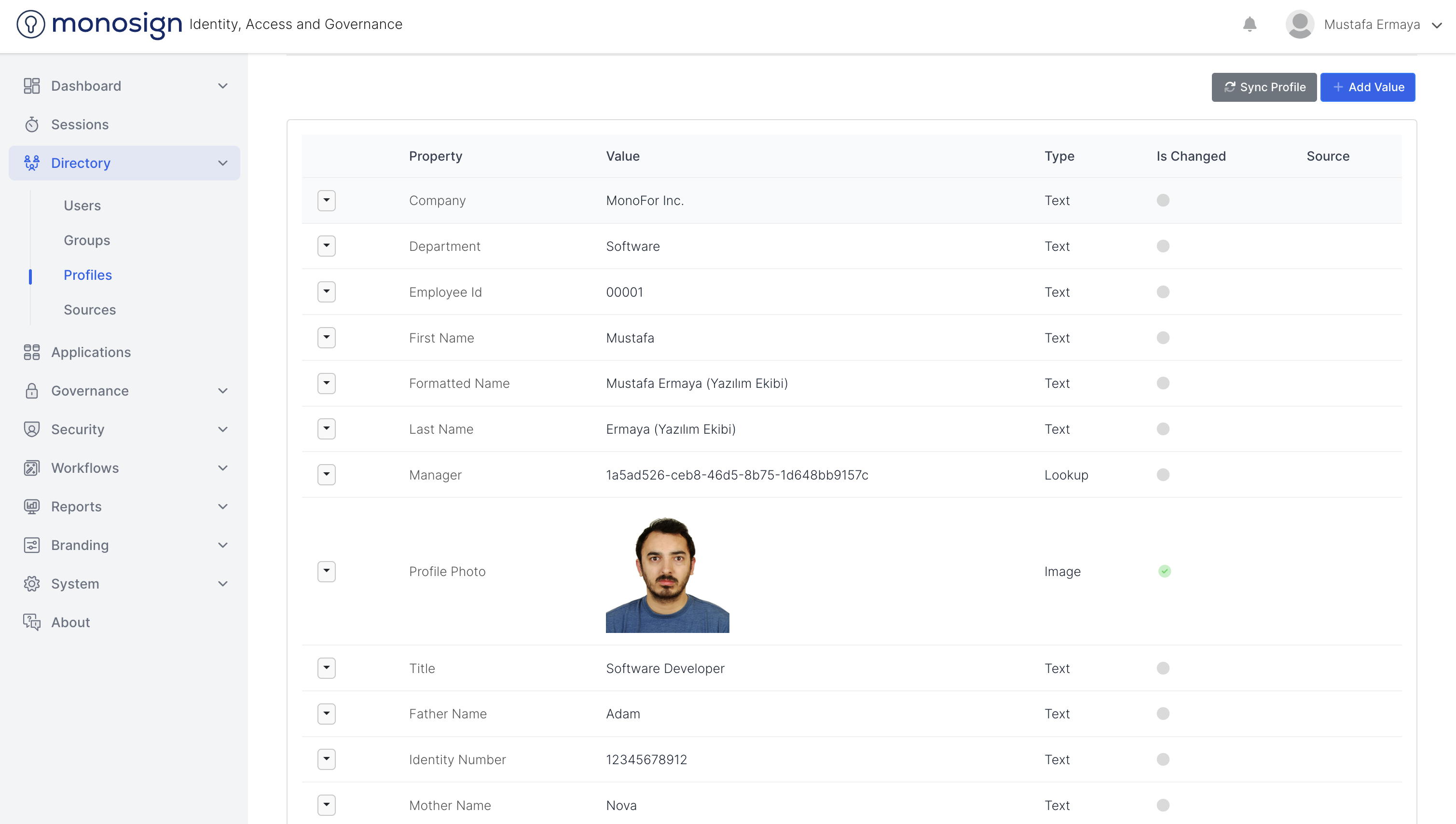Click the monosign logo
This screenshot has height=824, width=1456.
click(x=99, y=24)
